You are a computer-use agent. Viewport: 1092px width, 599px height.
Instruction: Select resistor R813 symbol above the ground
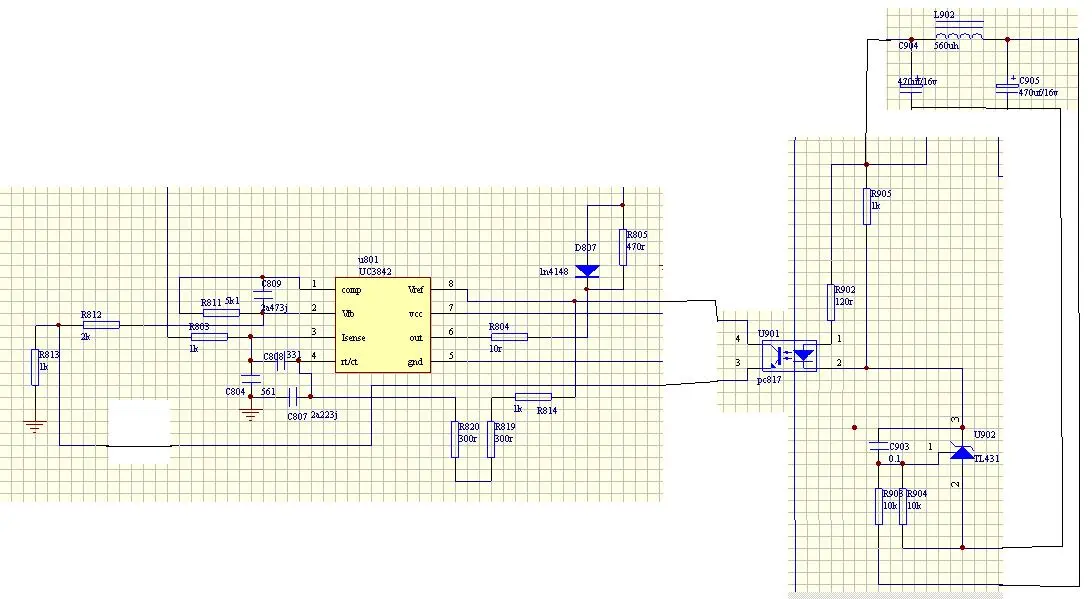point(35,367)
